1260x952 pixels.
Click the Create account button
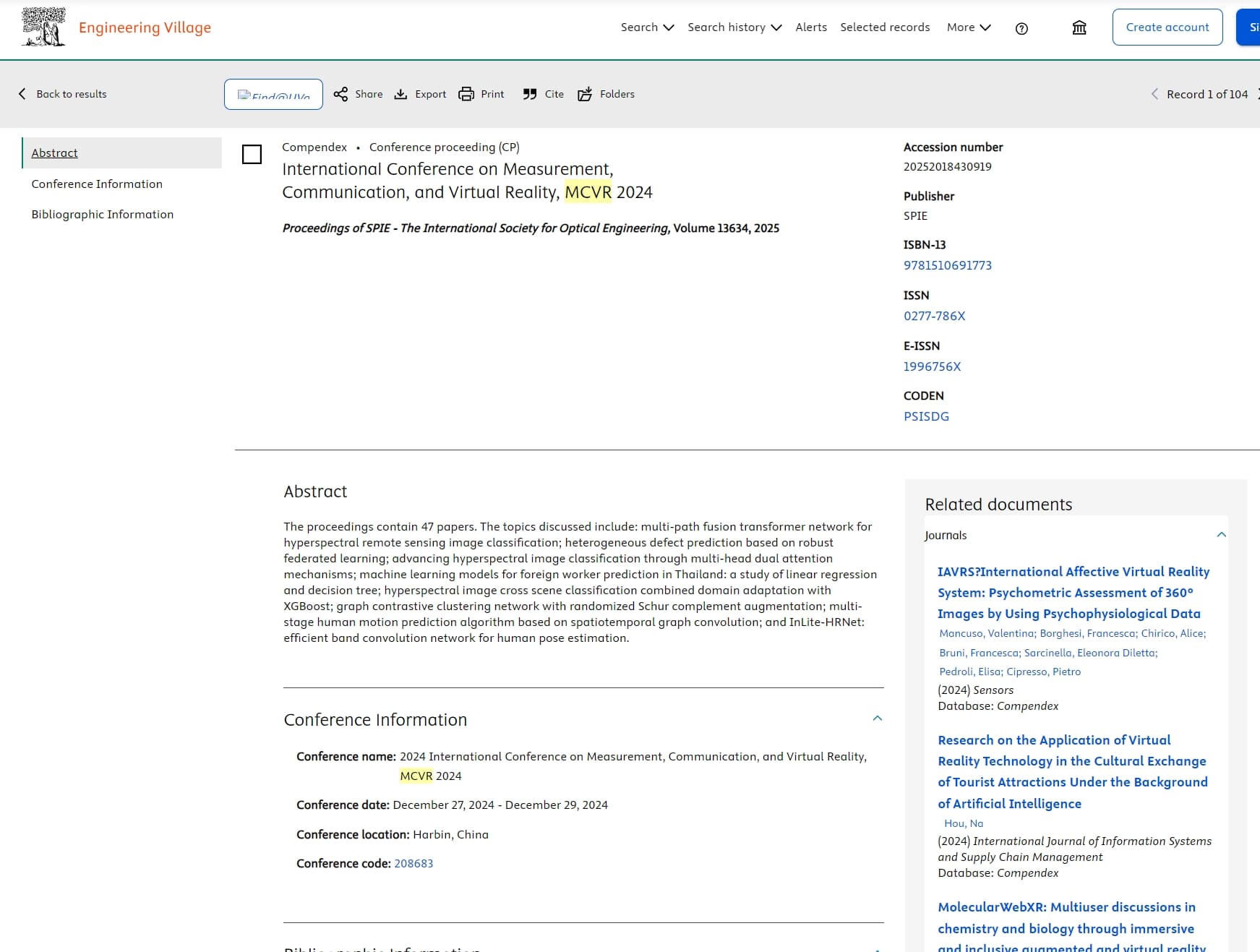point(1167,27)
